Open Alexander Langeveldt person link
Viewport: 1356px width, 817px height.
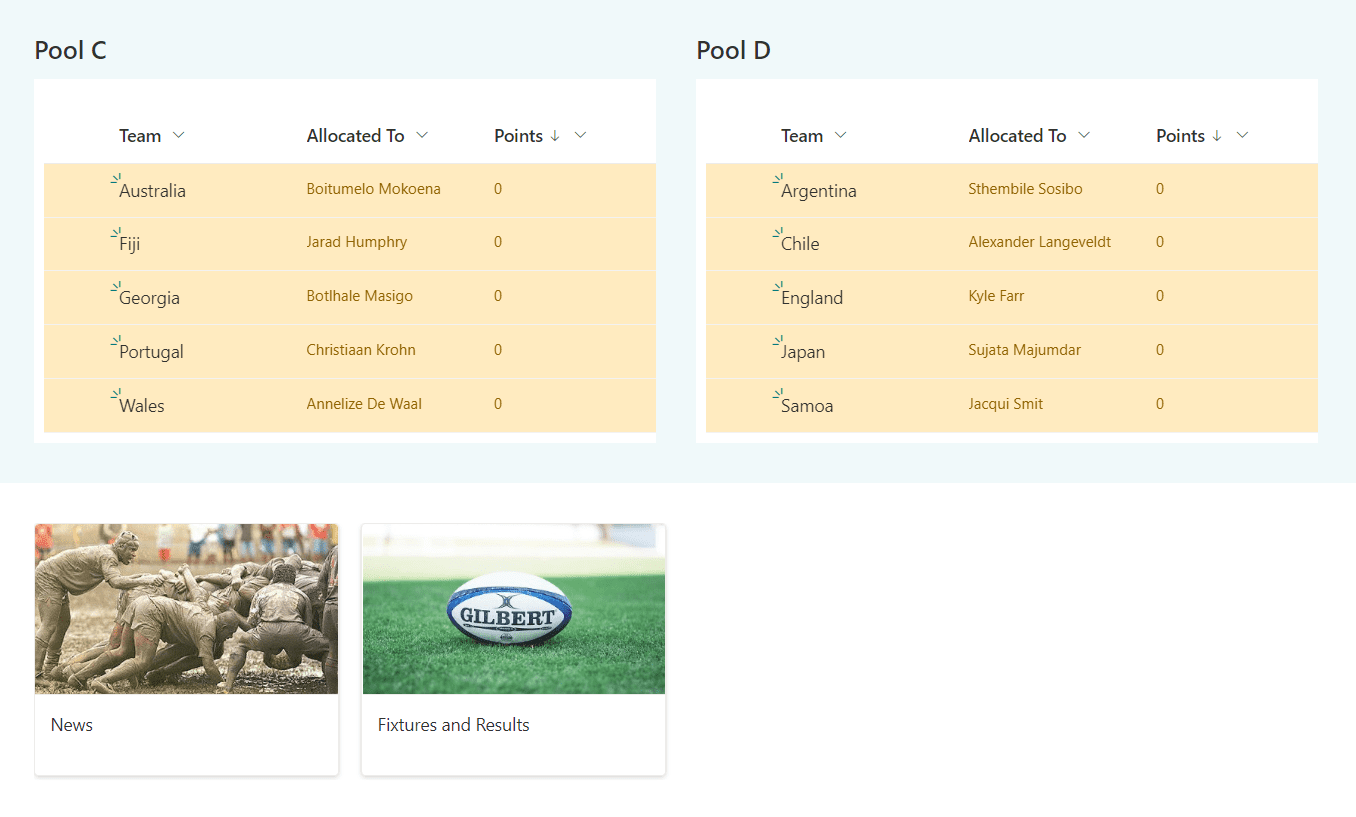tap(1039, 242)
